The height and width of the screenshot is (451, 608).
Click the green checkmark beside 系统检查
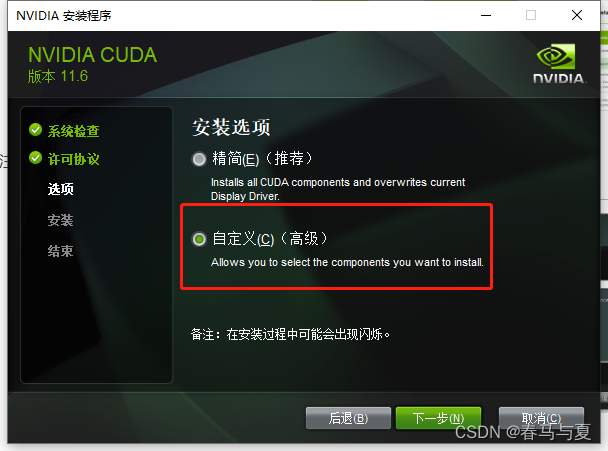(35, 130)
